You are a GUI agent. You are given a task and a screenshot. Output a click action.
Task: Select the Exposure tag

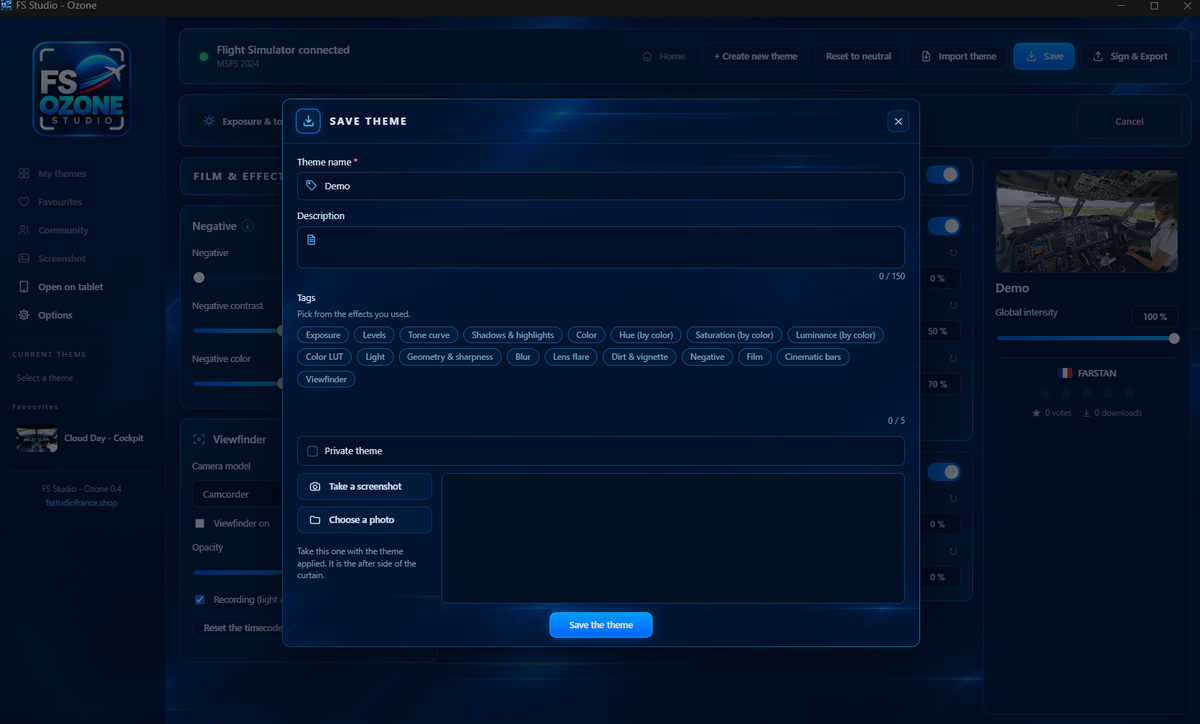tap(323, 335)
